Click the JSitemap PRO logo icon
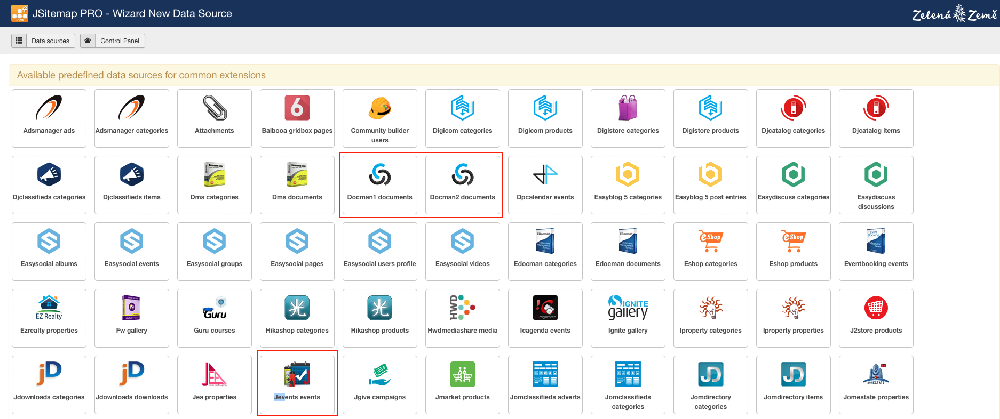Image resolution: width=1000 pixels, height=419 pixels. (x=17, y=13)
